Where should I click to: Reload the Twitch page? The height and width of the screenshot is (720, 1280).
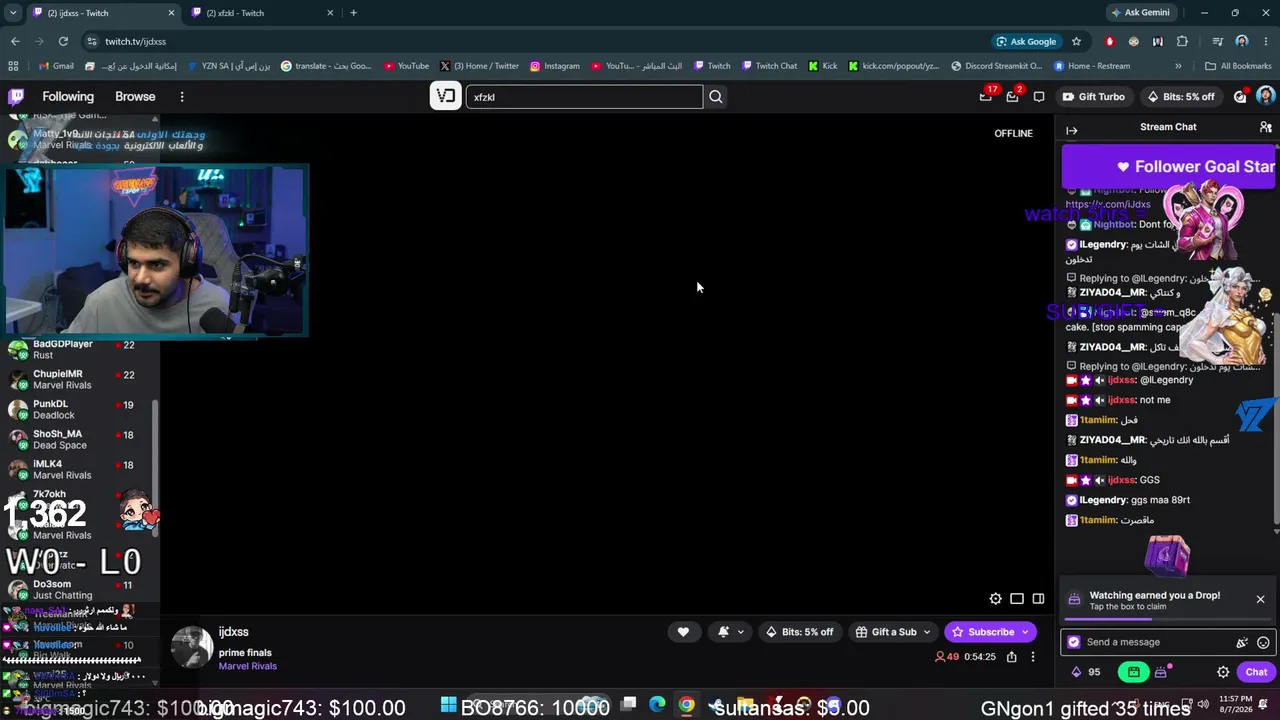(63, 41)
